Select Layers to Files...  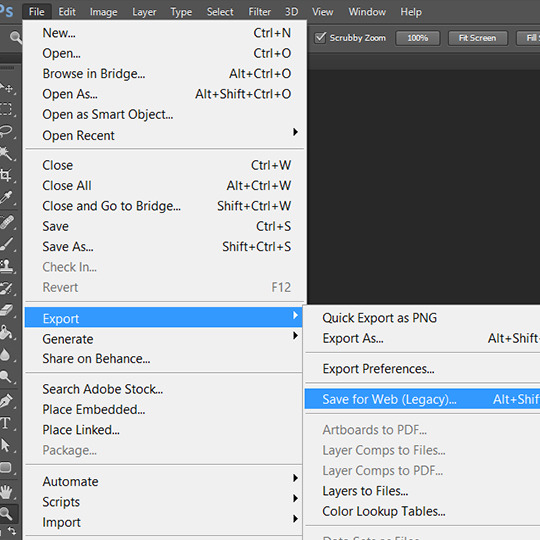point(423,490)
